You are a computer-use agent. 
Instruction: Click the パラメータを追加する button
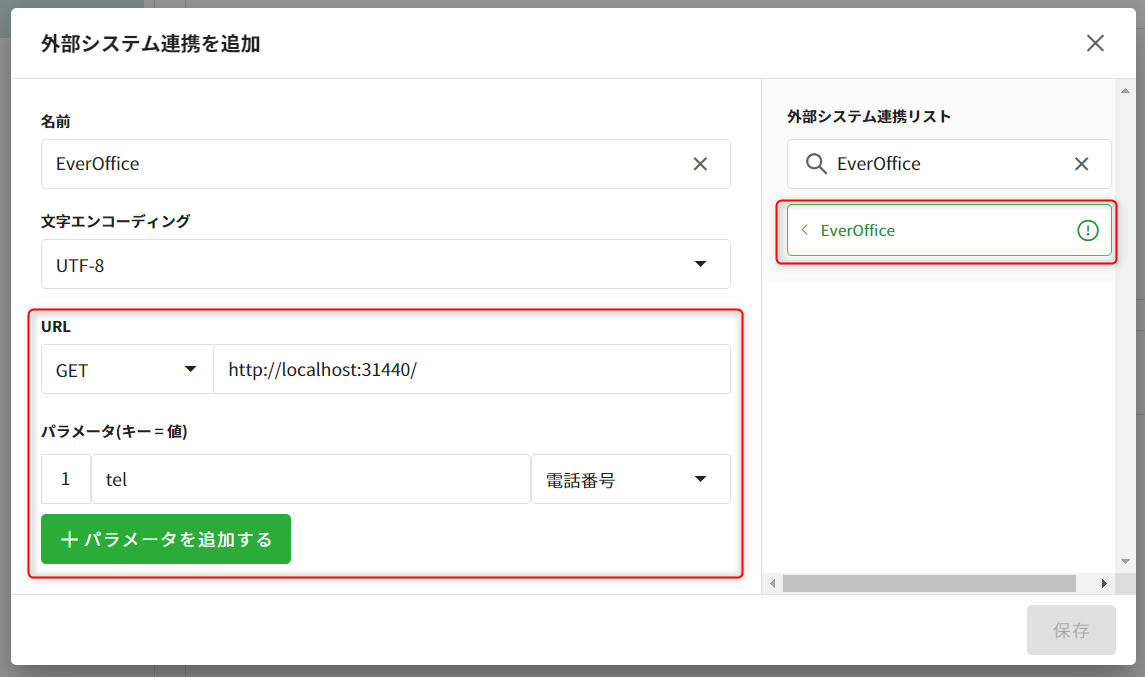tap(166, 540)
